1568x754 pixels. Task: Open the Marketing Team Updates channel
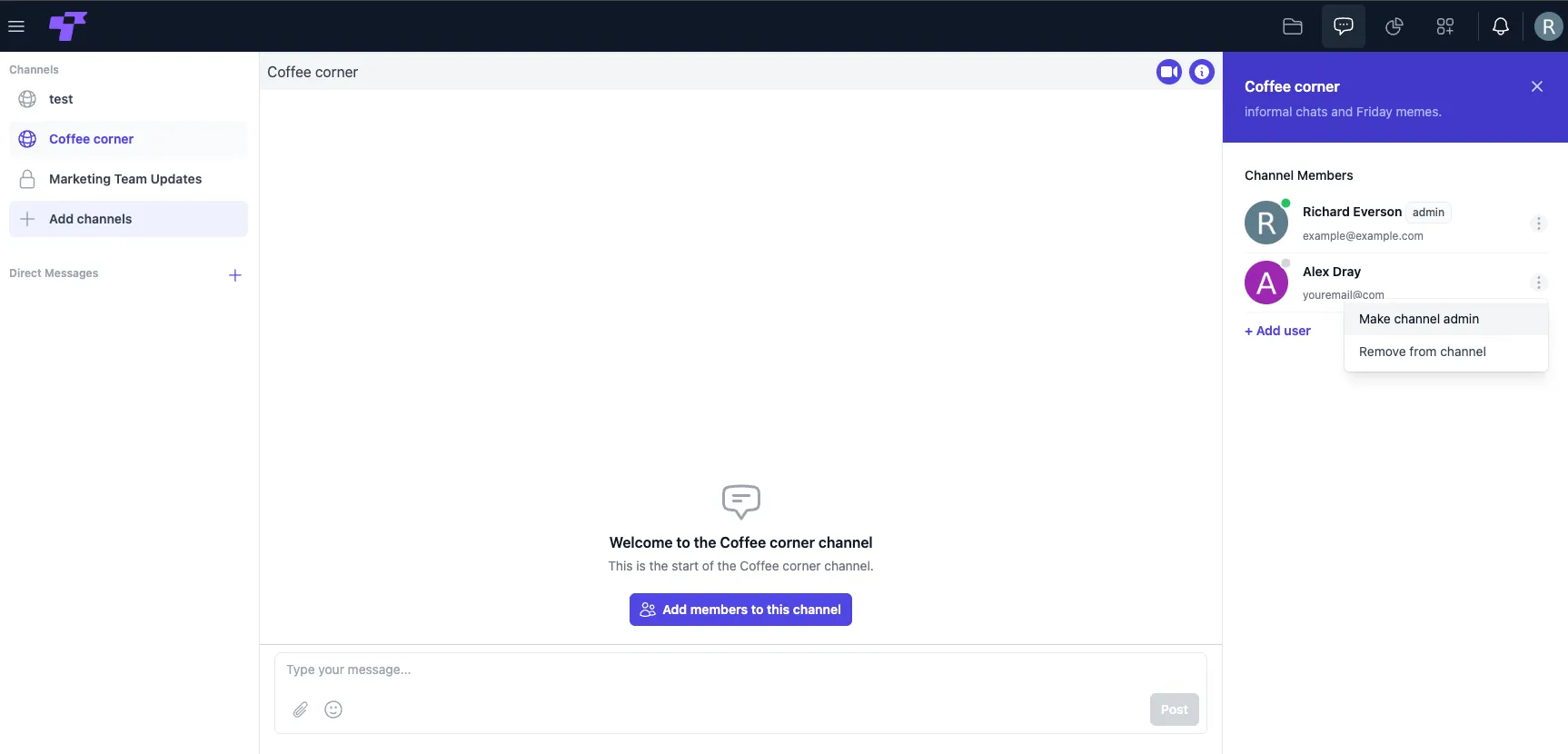pos(128,179)
